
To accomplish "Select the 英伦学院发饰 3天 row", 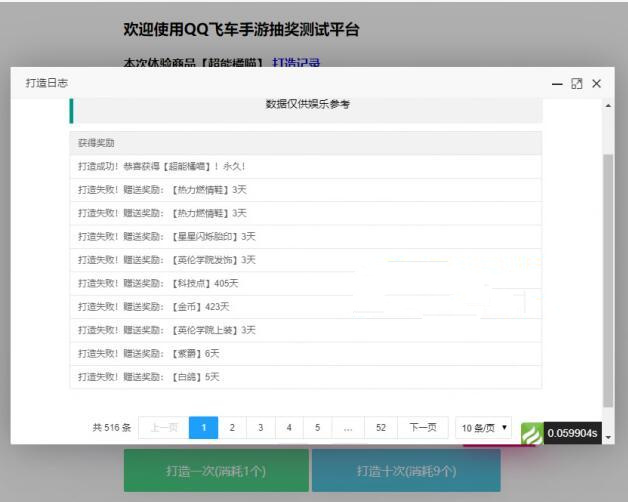I will pos(306,260).
